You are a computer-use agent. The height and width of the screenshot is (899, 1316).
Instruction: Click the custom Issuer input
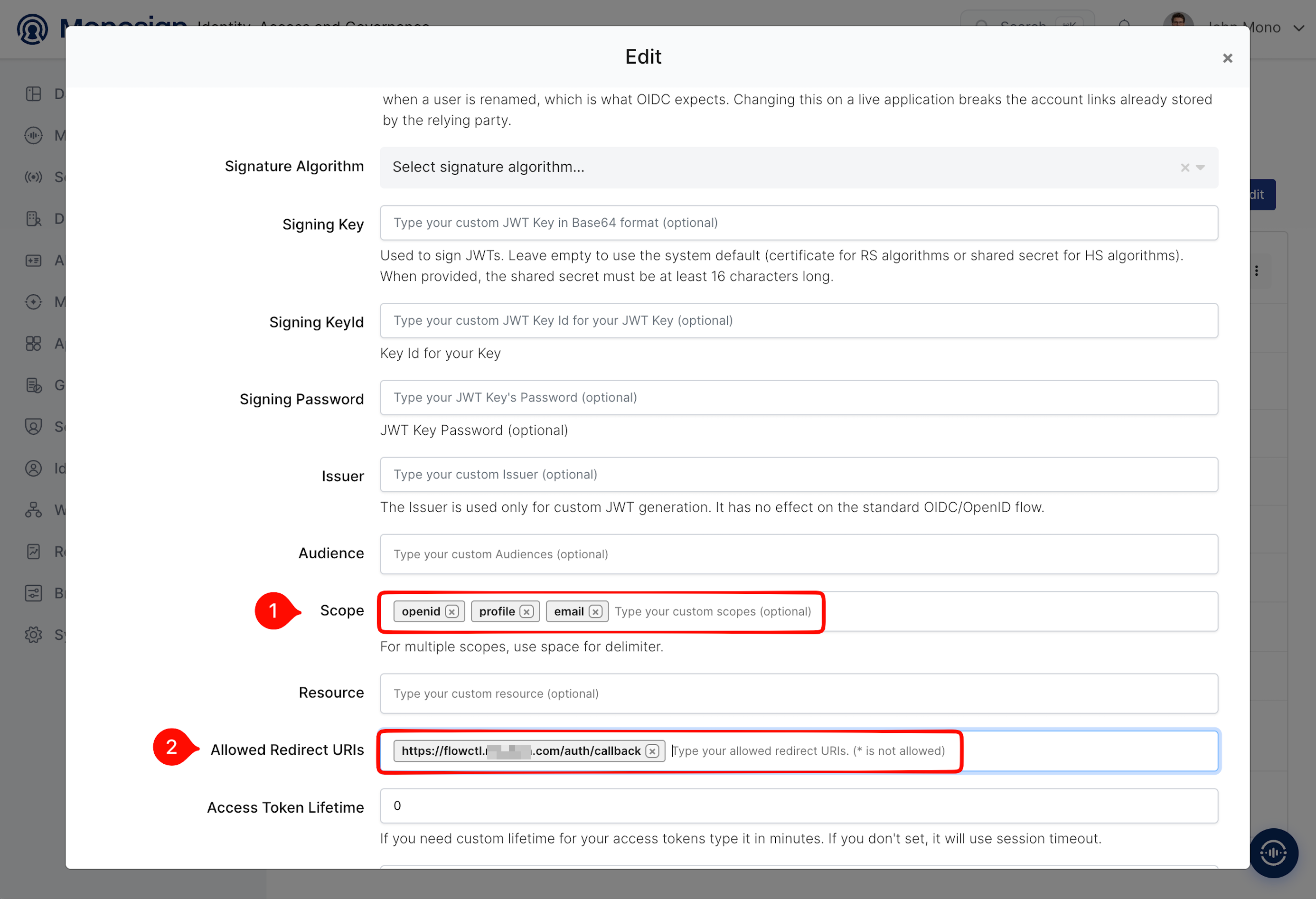pyautogui.click(x=799, y=475)
